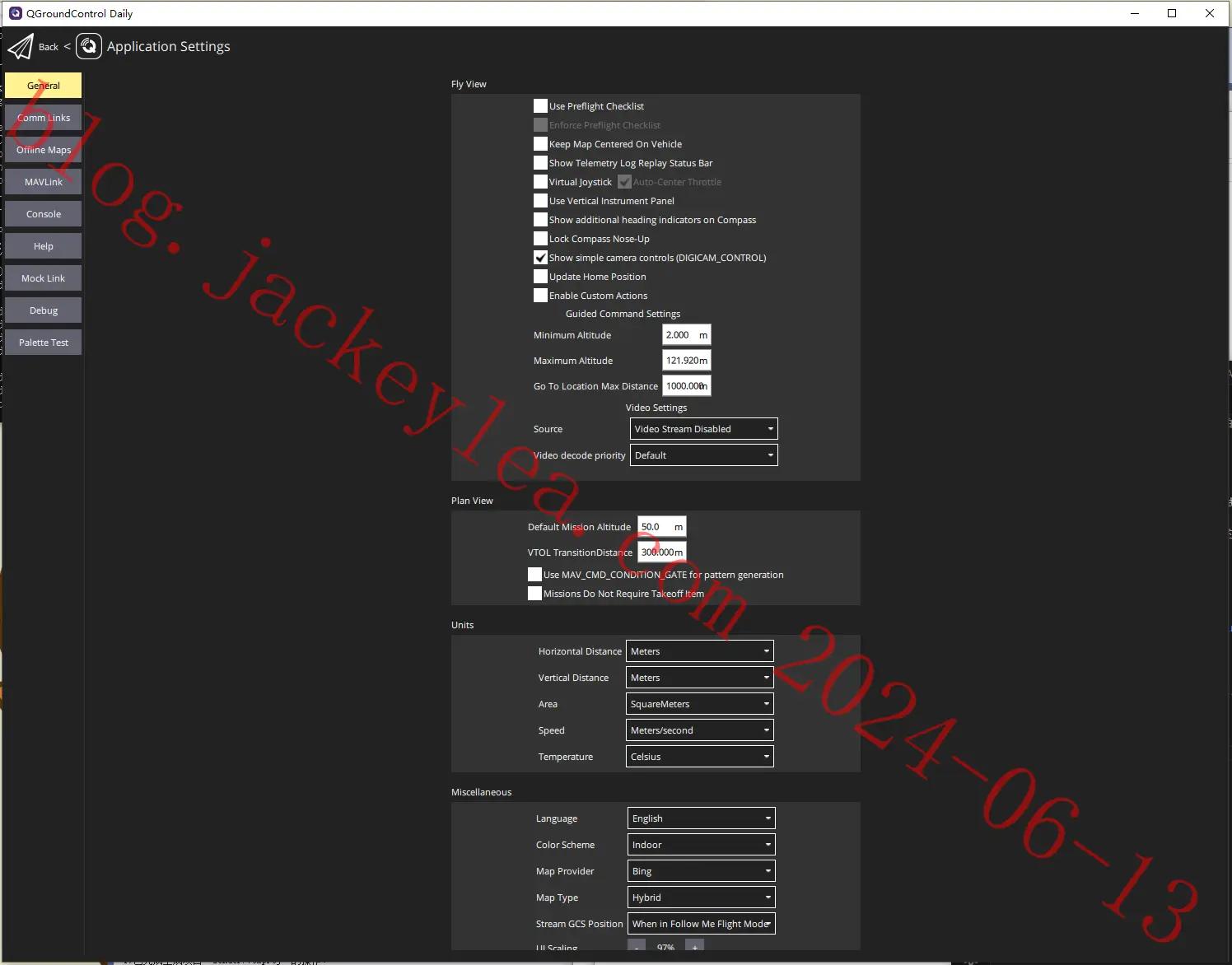Viewport: 1232px width, 965px height.
Task: Open the Language dropdown
Action: (702, 818)
